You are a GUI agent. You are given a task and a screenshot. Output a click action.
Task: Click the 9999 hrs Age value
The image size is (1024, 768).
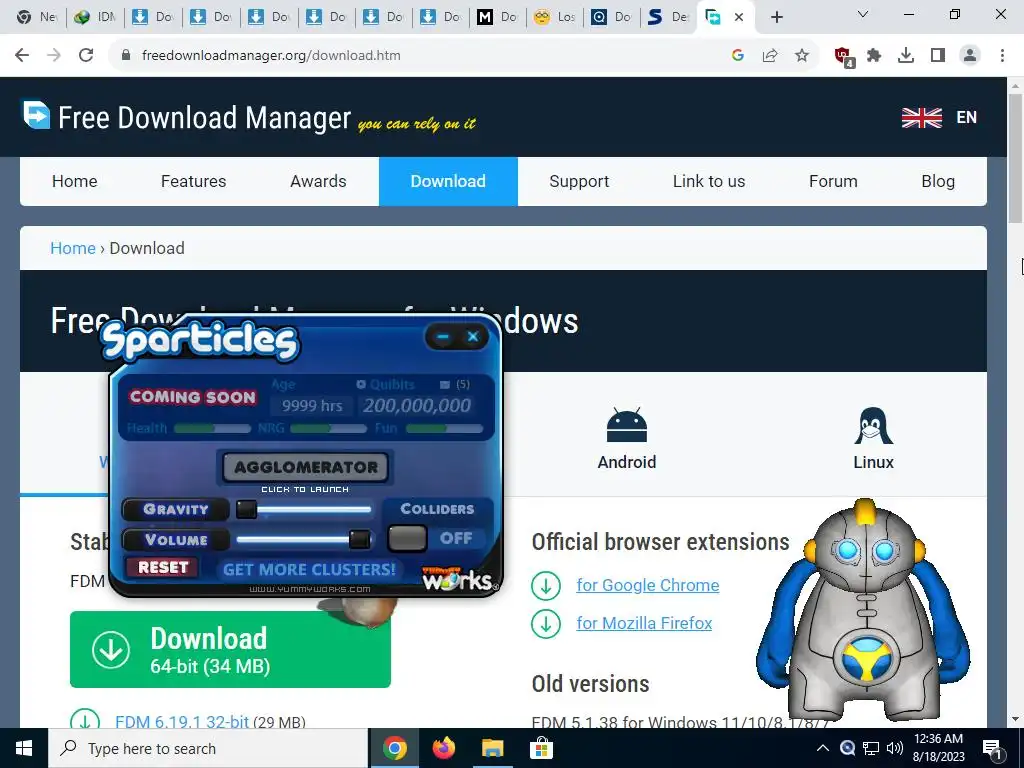click(312, 406)
